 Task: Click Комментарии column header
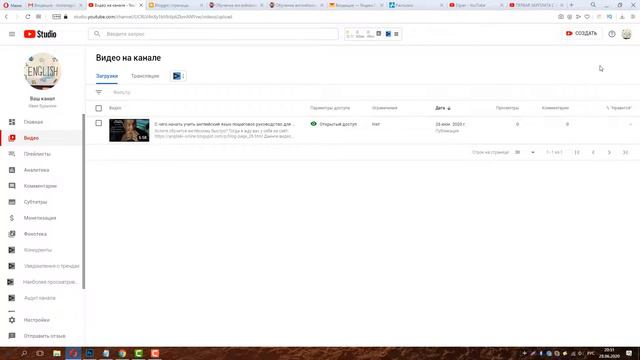click(x=555, y=108)
